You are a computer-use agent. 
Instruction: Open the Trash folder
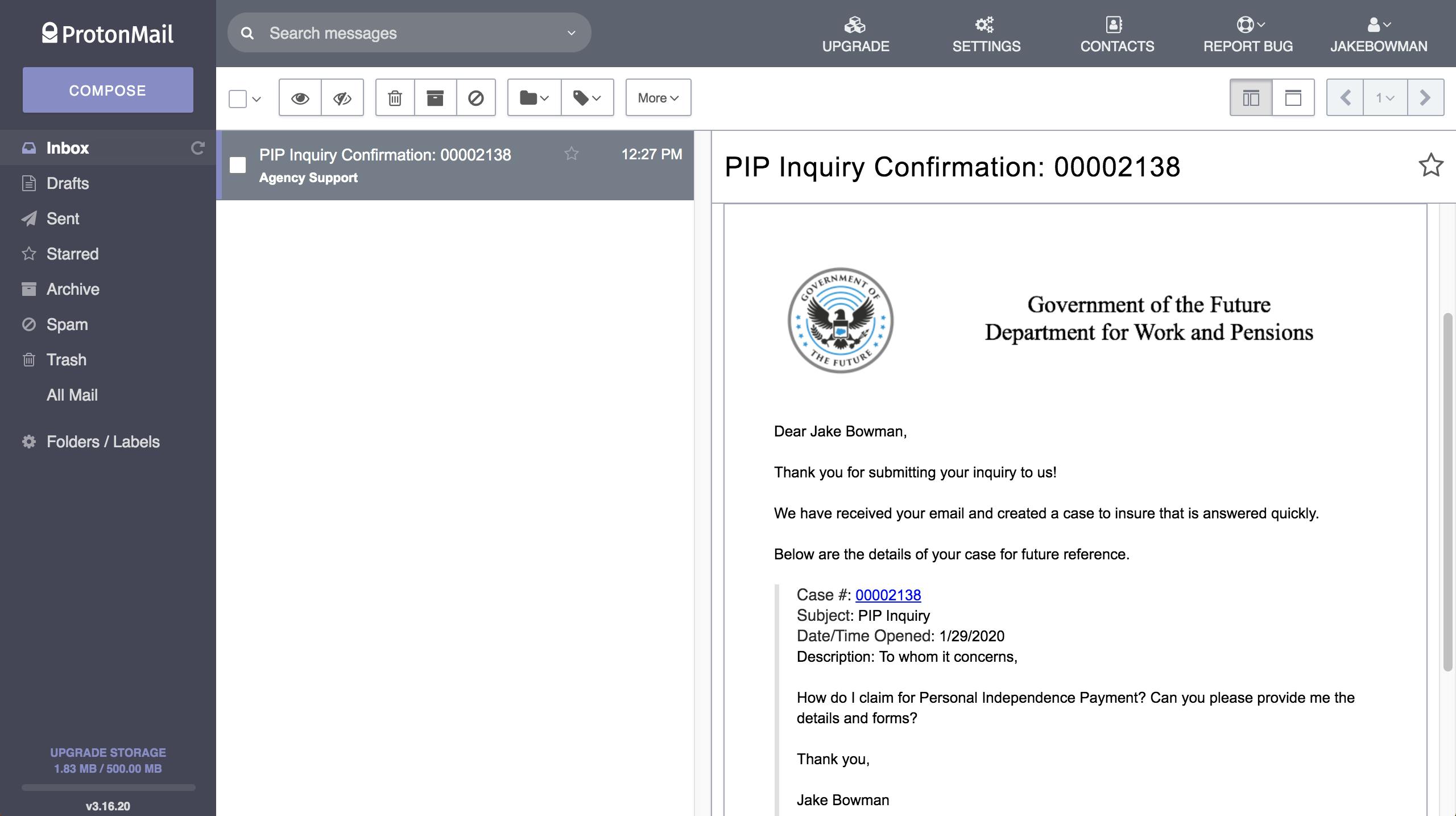[x=66, y=360]
